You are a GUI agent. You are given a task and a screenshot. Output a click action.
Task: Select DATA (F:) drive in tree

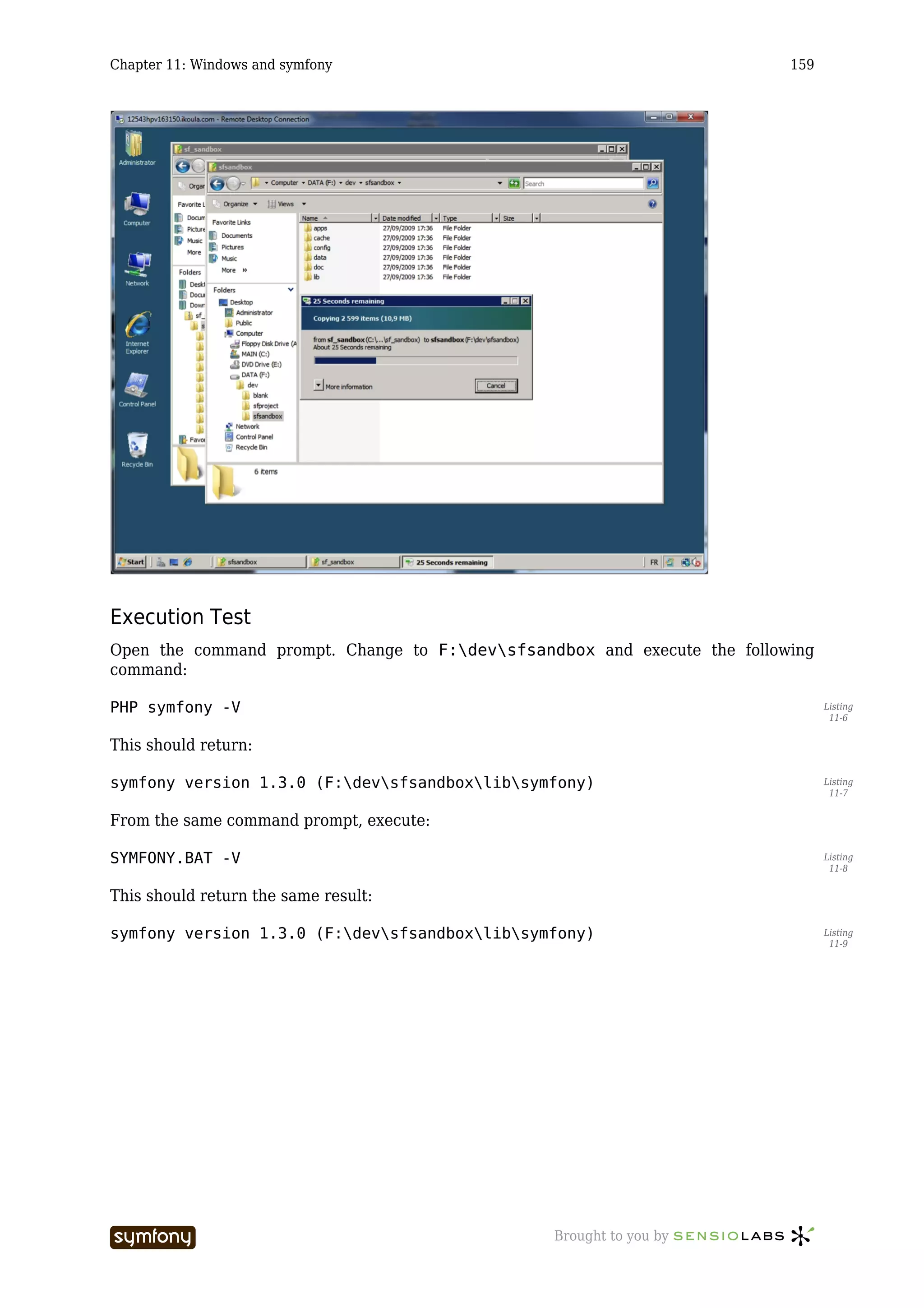point(250,375)
